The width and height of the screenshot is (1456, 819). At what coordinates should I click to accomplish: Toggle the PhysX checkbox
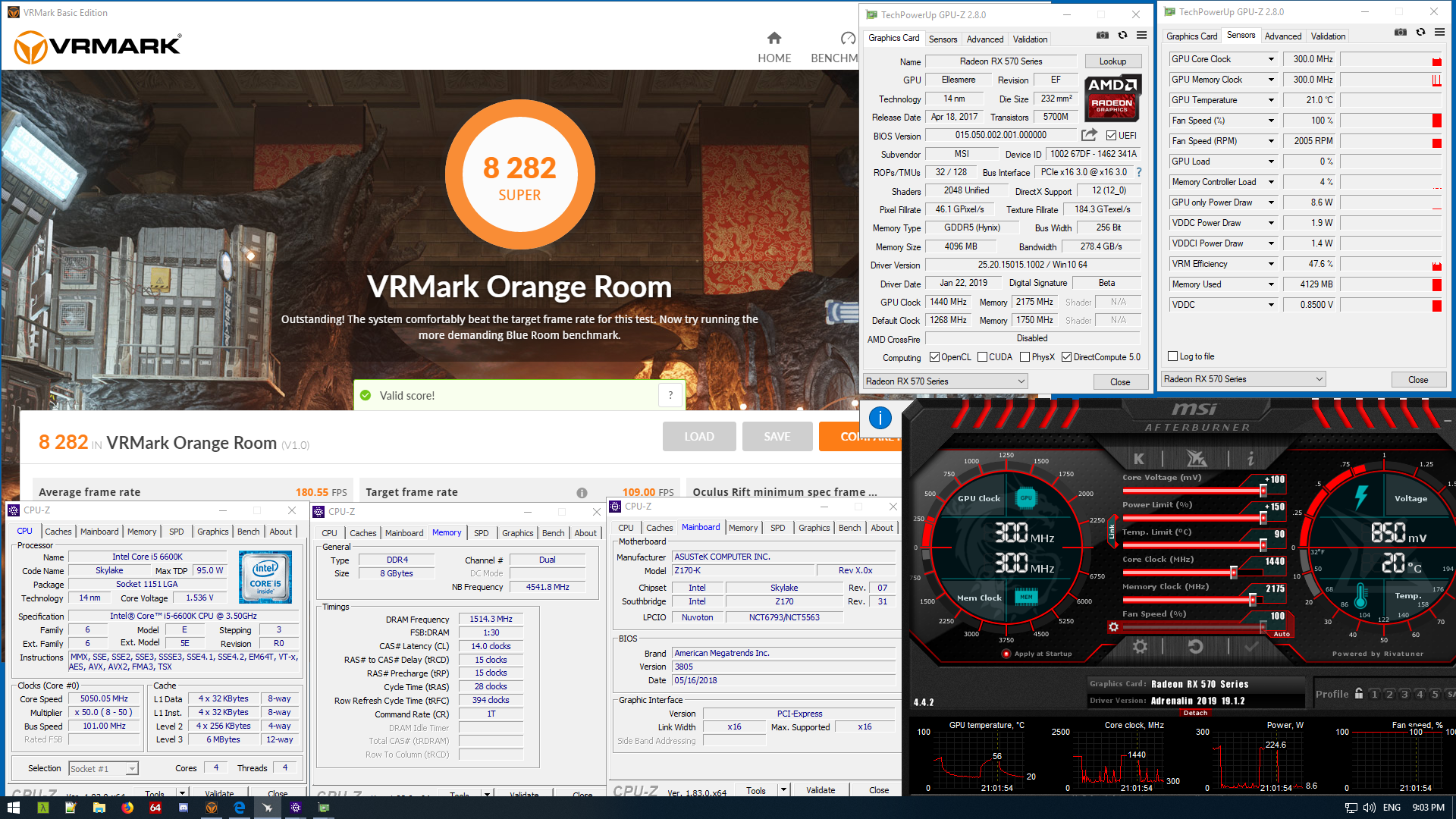pyautogui.click(x=1025, y=357)
